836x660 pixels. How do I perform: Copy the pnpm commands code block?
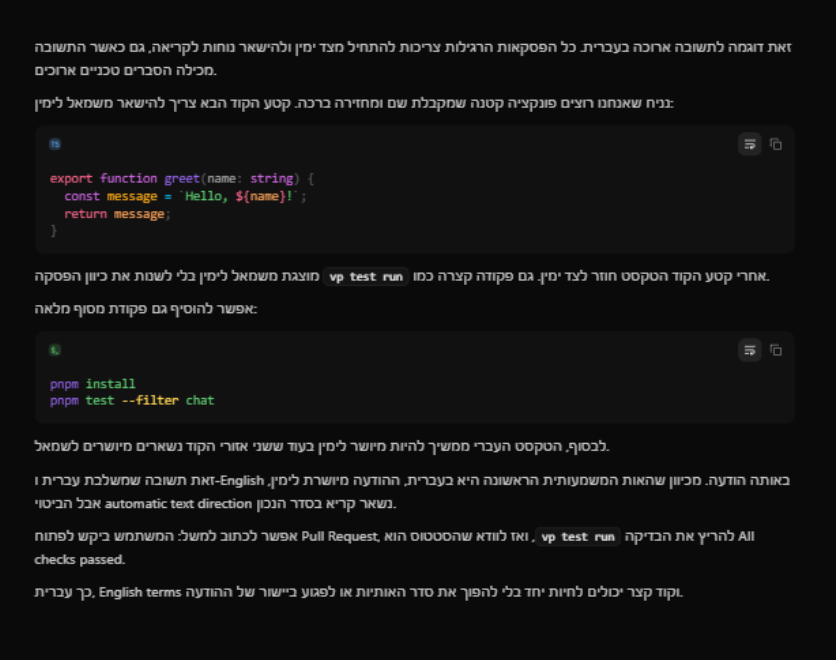coord(776,350)
